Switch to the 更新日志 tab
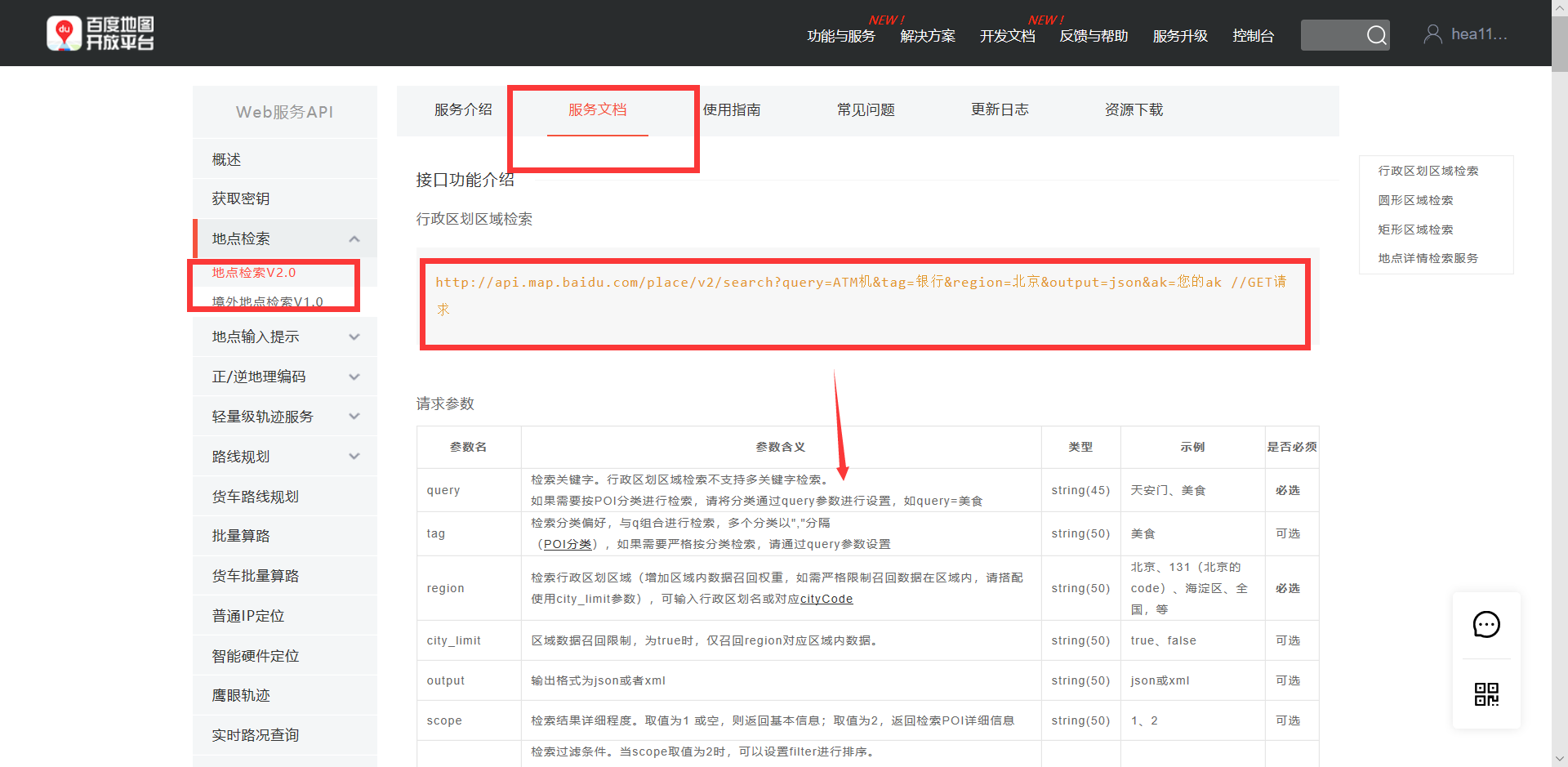 (x=1000, y=109)
